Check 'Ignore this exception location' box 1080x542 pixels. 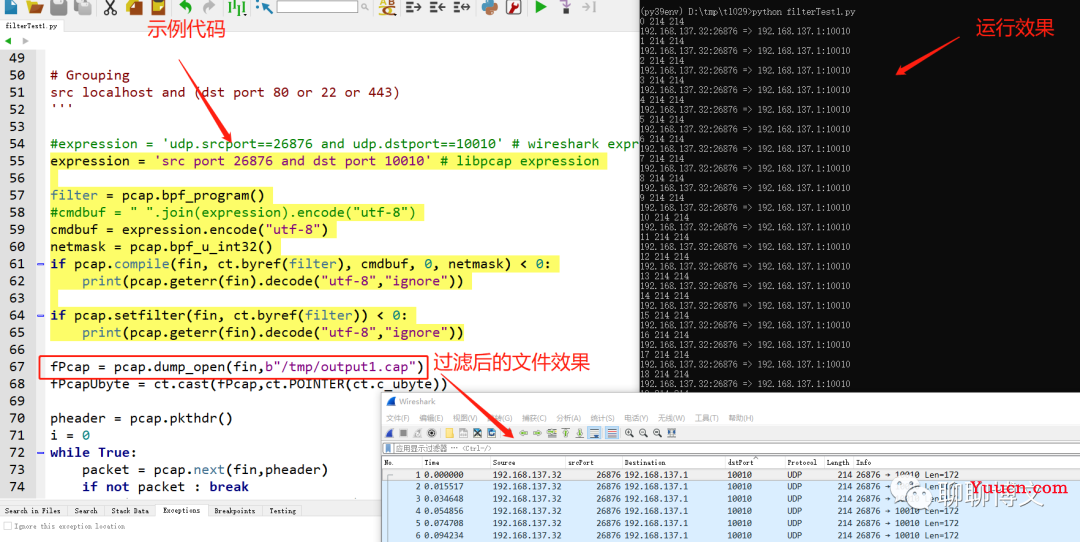coord(8,526)
